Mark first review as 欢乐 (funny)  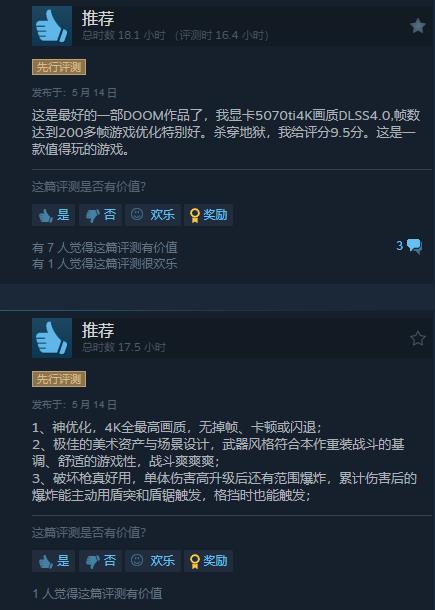pyautogui.click(x=153, y=215)
